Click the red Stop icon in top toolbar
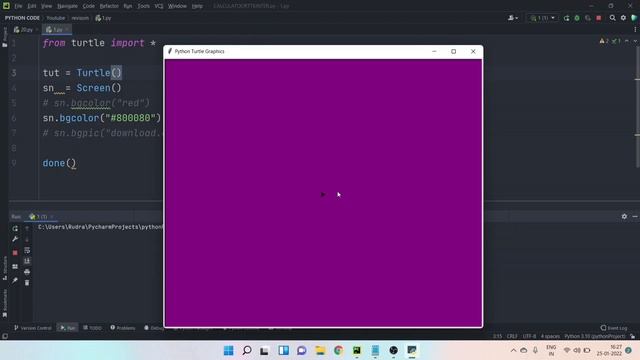This screenshot has height=360, width=640. pyautogui.click(x=599, y=18)
